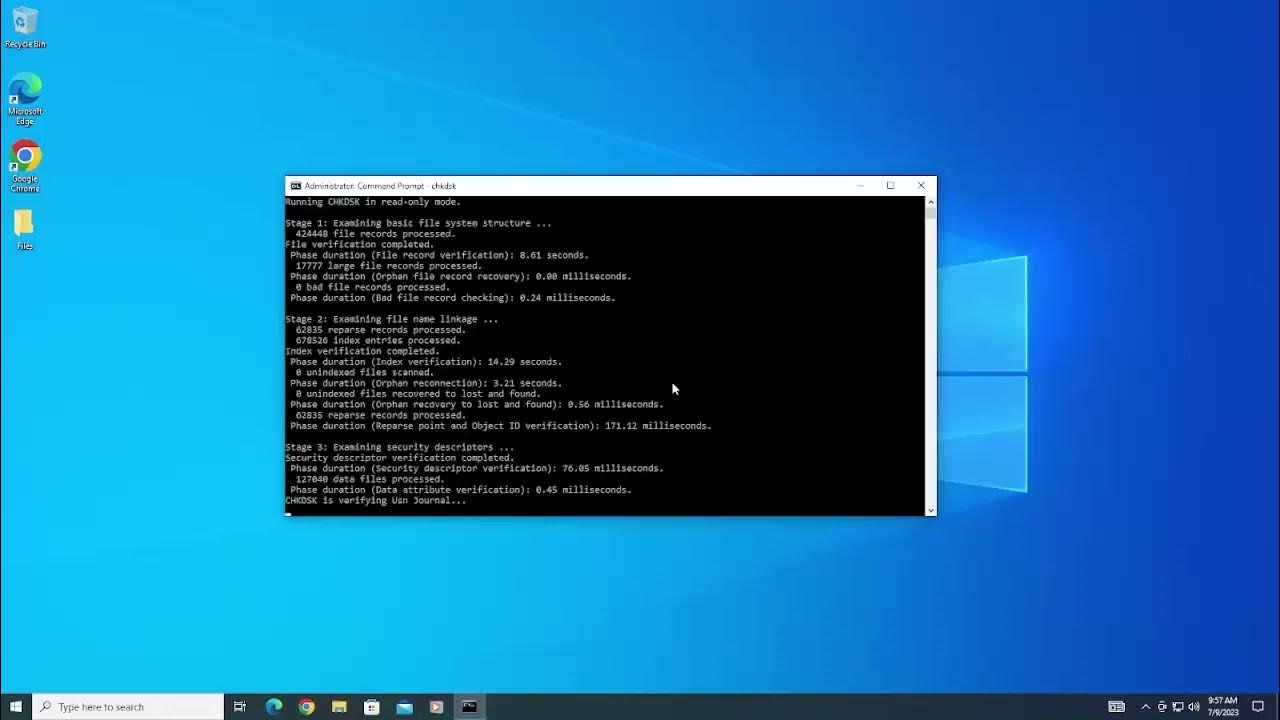This screenshot has width=1280, height=720.
Task: Click 'Stage 1: Examining basic file system structure'
Action: [418, 223]
